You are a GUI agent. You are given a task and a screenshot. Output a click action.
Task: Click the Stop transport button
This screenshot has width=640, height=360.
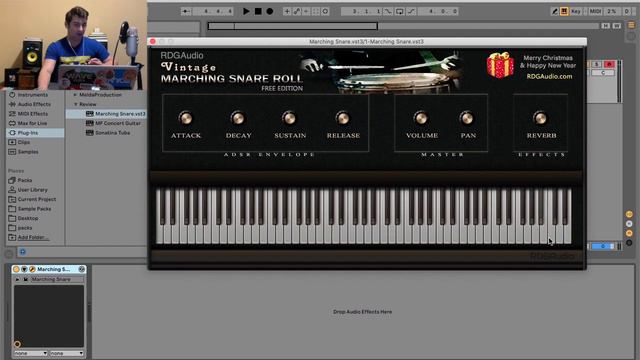[x=258, y=11]
